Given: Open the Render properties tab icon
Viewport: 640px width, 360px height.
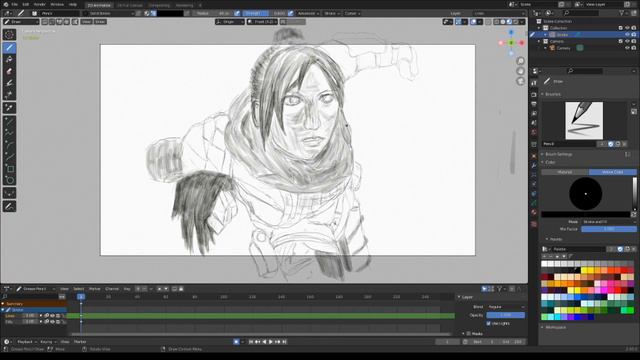Looking at the screenshot, I should tap(534, 94).
